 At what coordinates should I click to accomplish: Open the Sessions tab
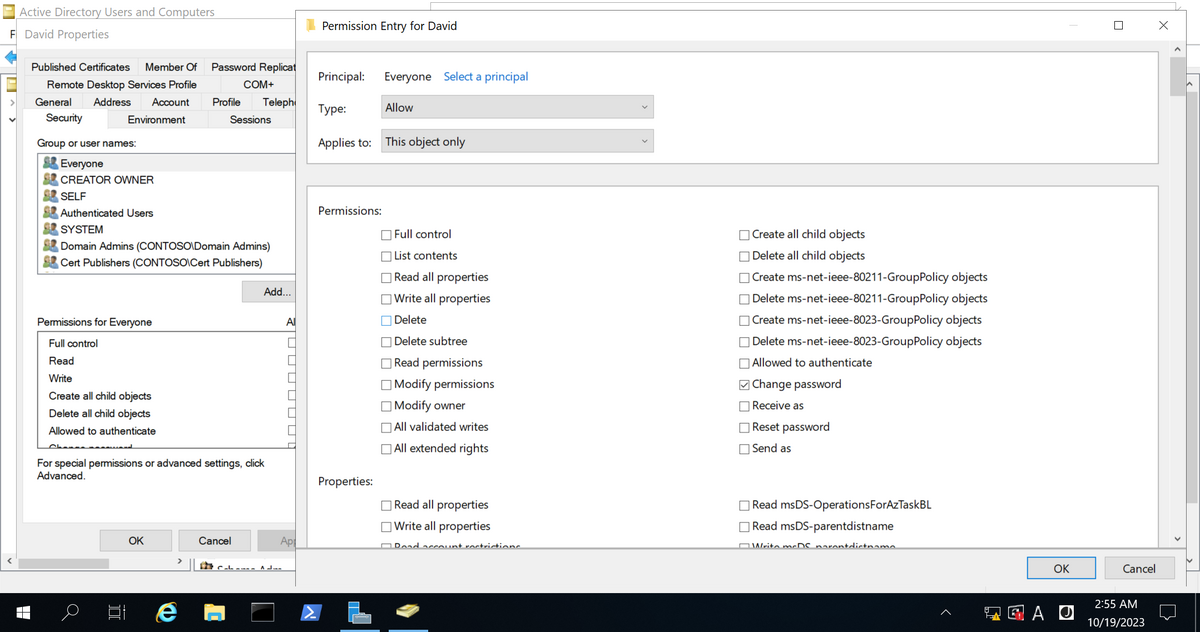(250, 120)
